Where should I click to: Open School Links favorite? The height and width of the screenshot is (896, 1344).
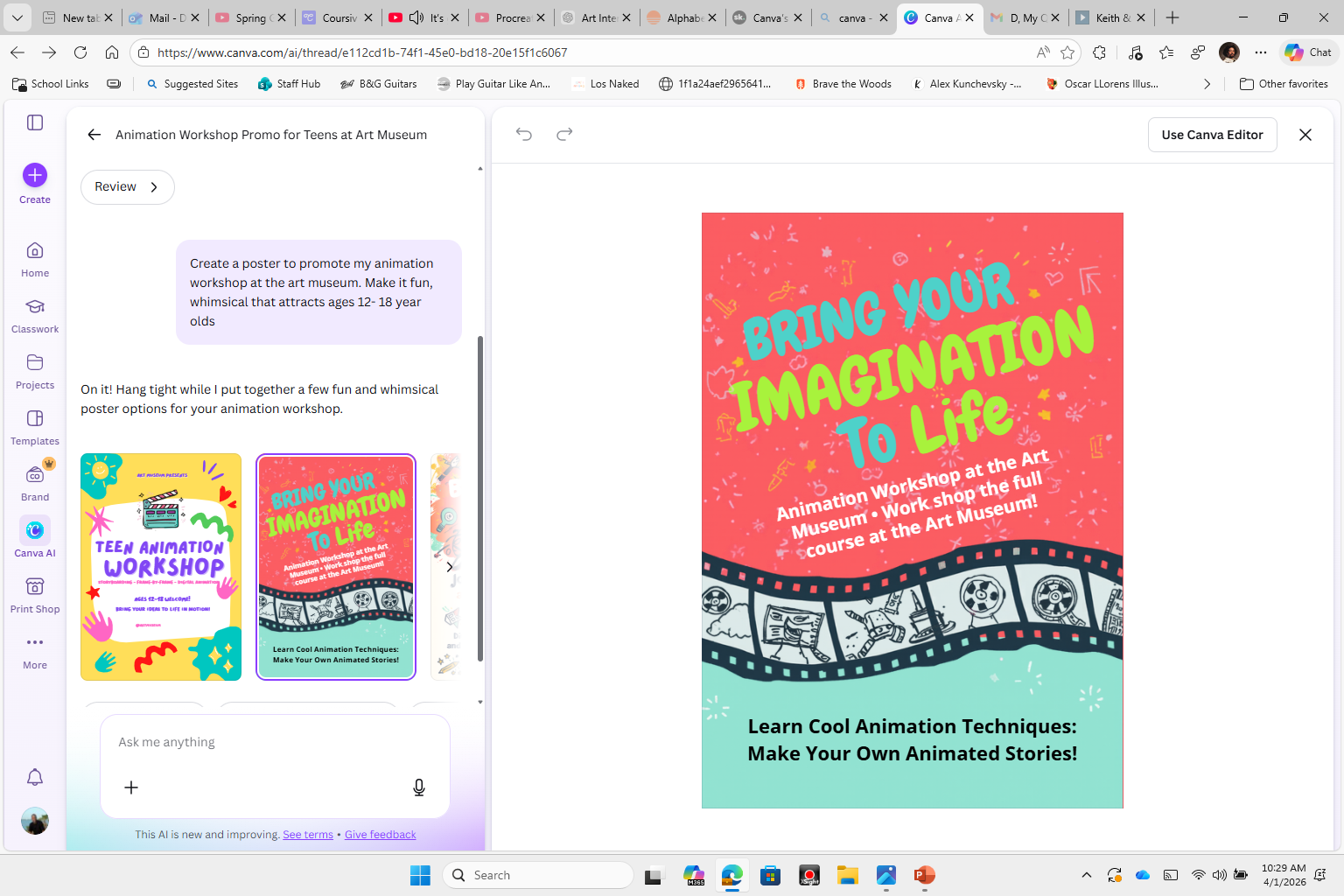51,84
